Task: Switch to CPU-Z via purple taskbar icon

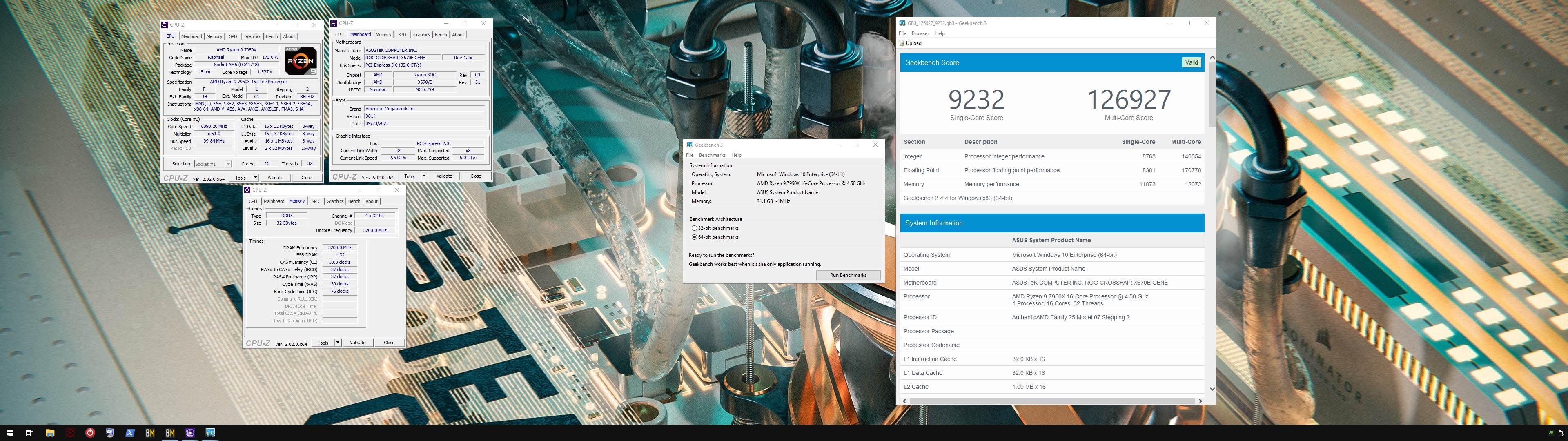Action: [191, 433]
